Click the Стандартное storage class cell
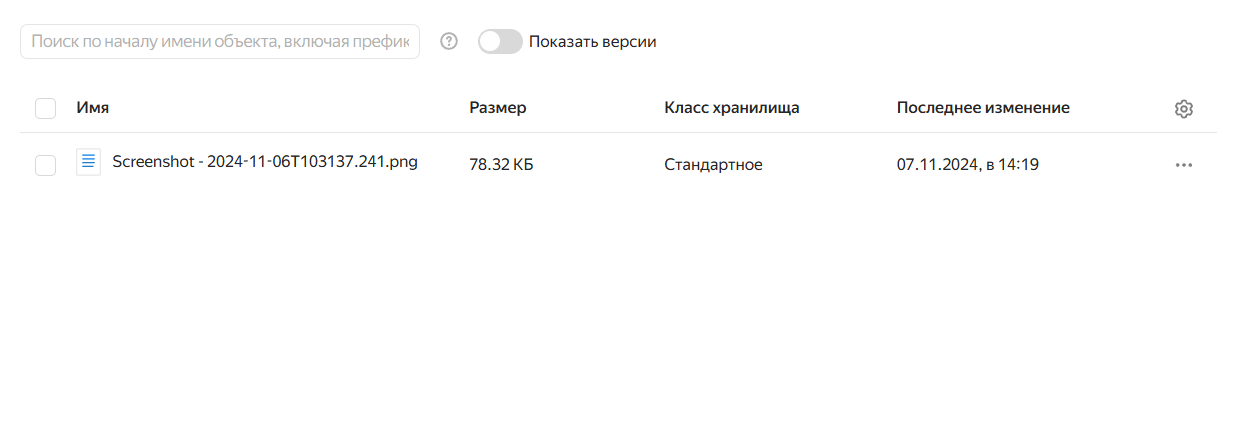 pyautogui.click(x=713, y=165)
